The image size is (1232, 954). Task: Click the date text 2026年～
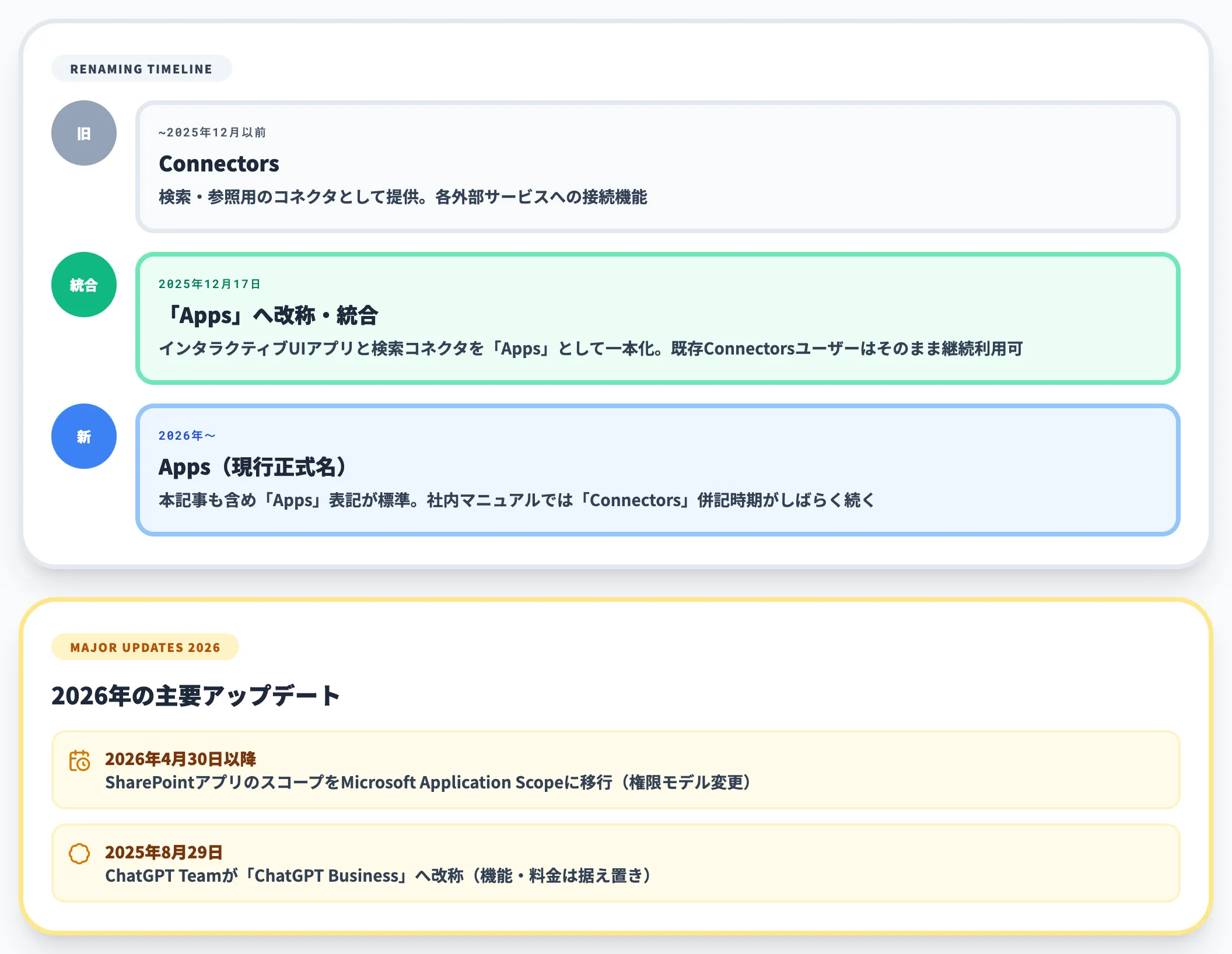187,436
